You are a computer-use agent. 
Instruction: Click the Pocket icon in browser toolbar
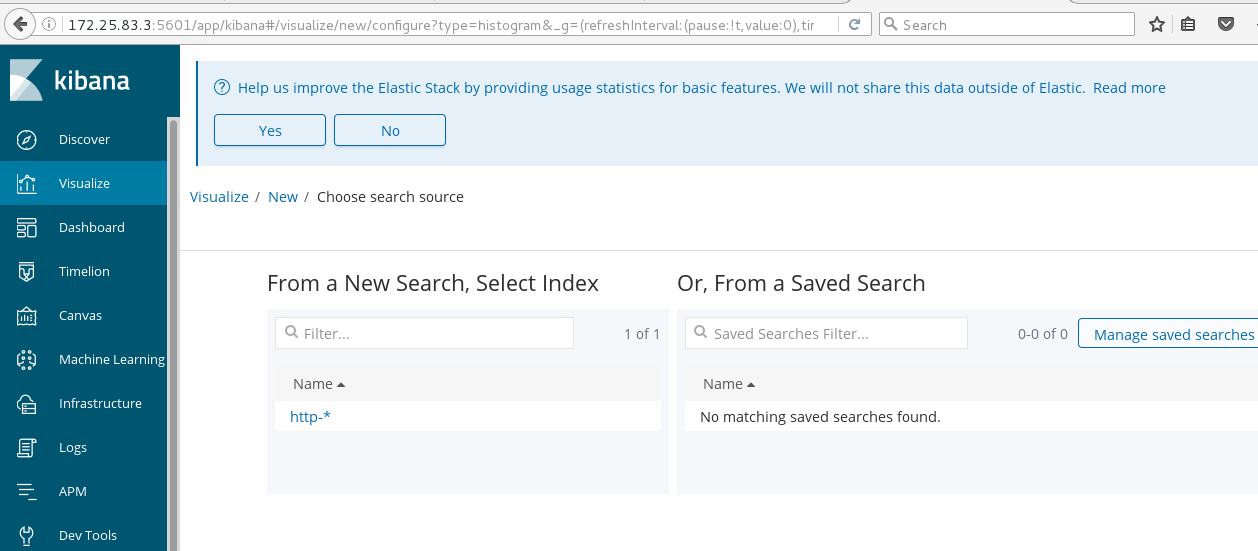click(x=1225, y=24)
